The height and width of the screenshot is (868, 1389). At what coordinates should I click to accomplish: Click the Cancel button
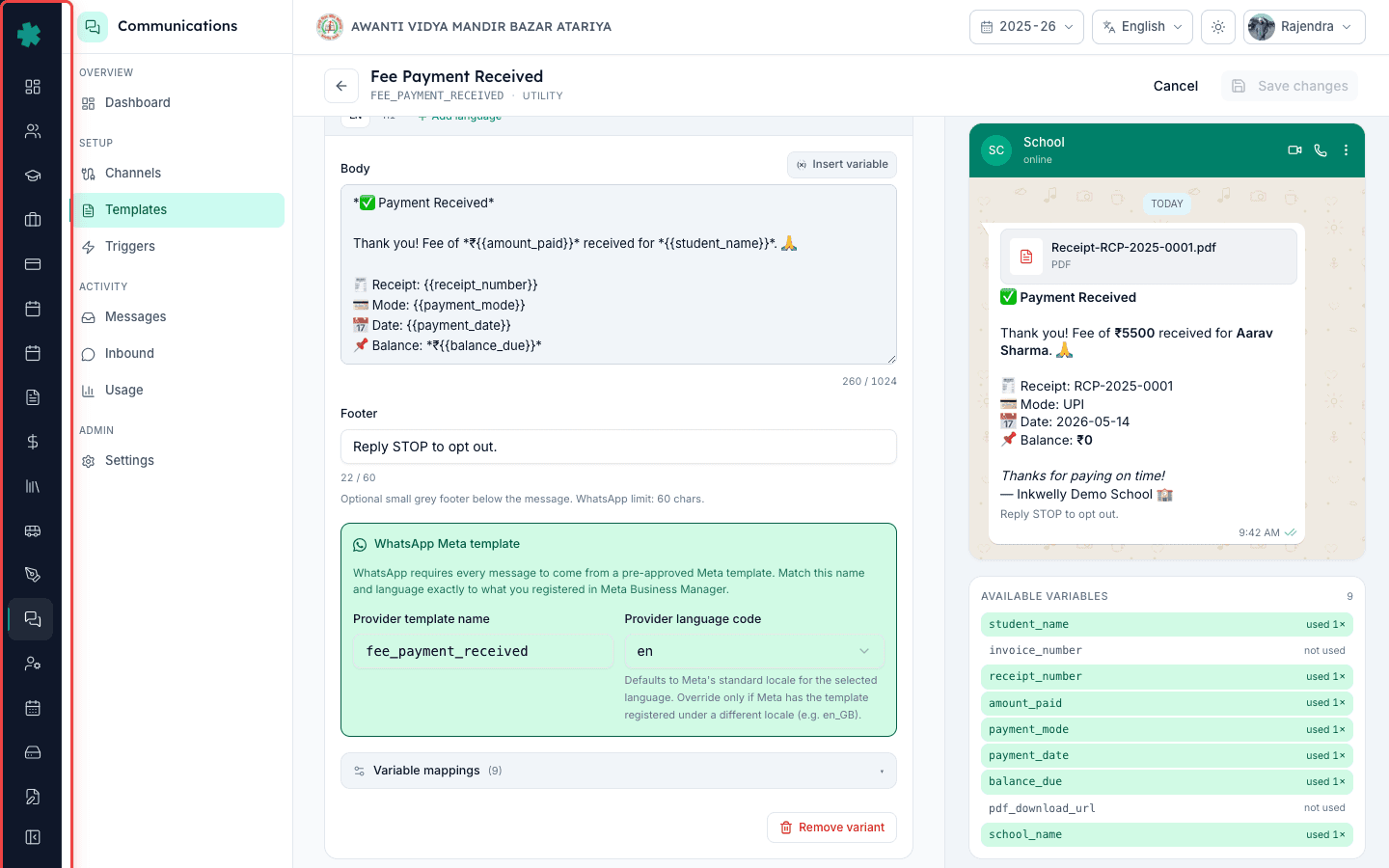(x=1176, y=86)
